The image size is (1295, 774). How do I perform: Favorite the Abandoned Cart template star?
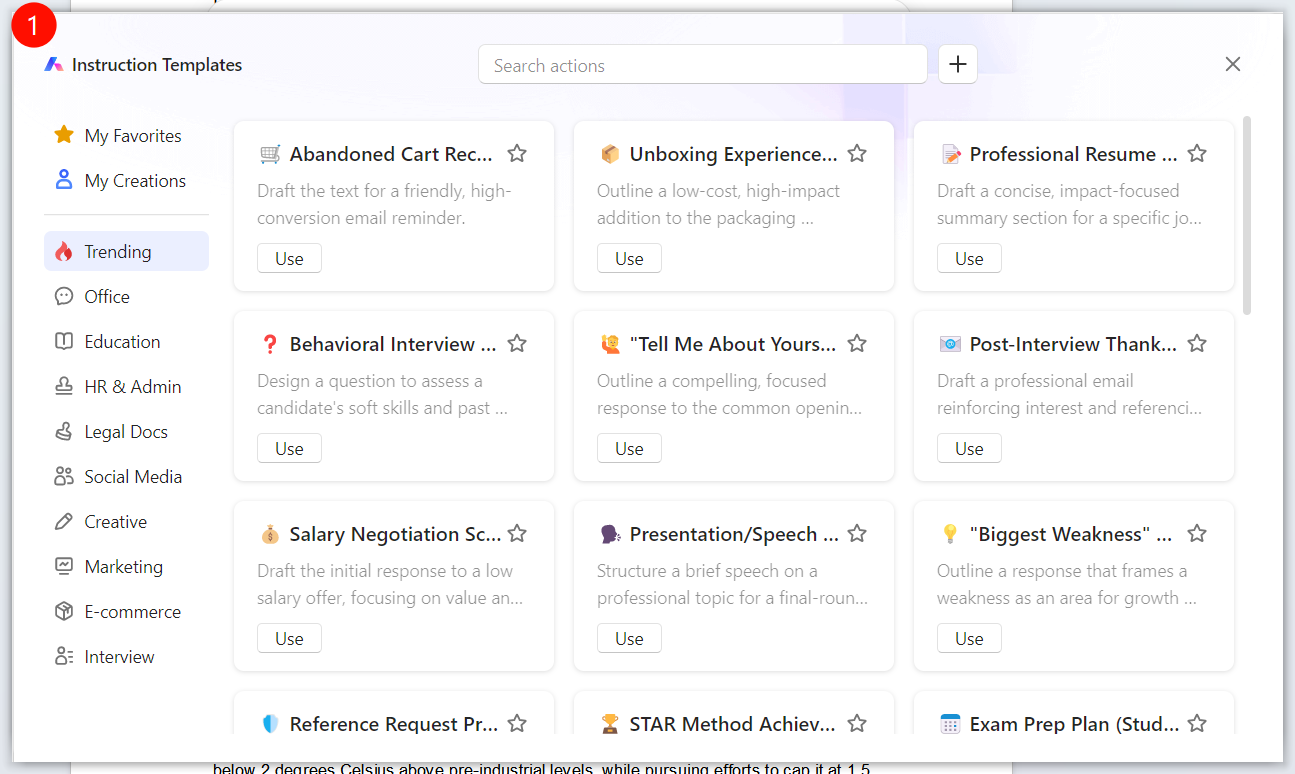(517, 154)
